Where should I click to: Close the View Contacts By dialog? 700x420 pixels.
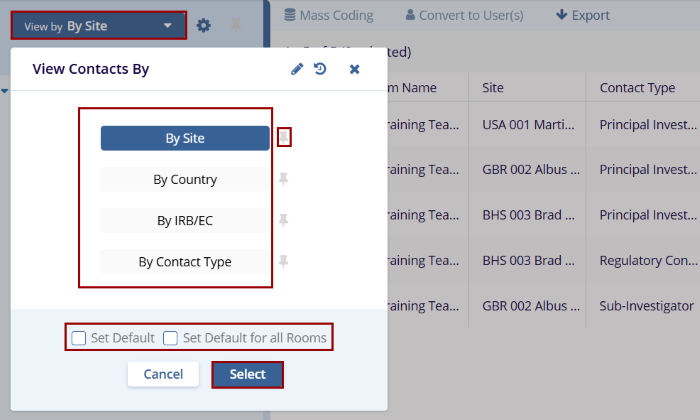pos(354,69)
